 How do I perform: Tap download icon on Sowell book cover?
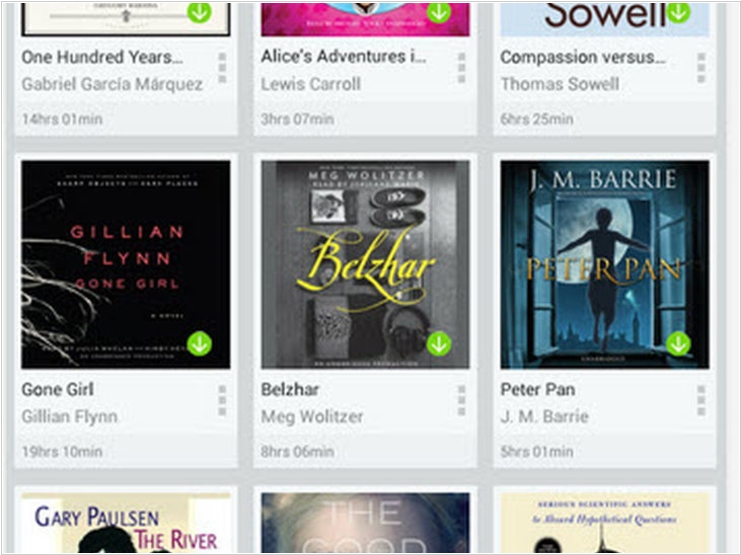pos(679,12)
